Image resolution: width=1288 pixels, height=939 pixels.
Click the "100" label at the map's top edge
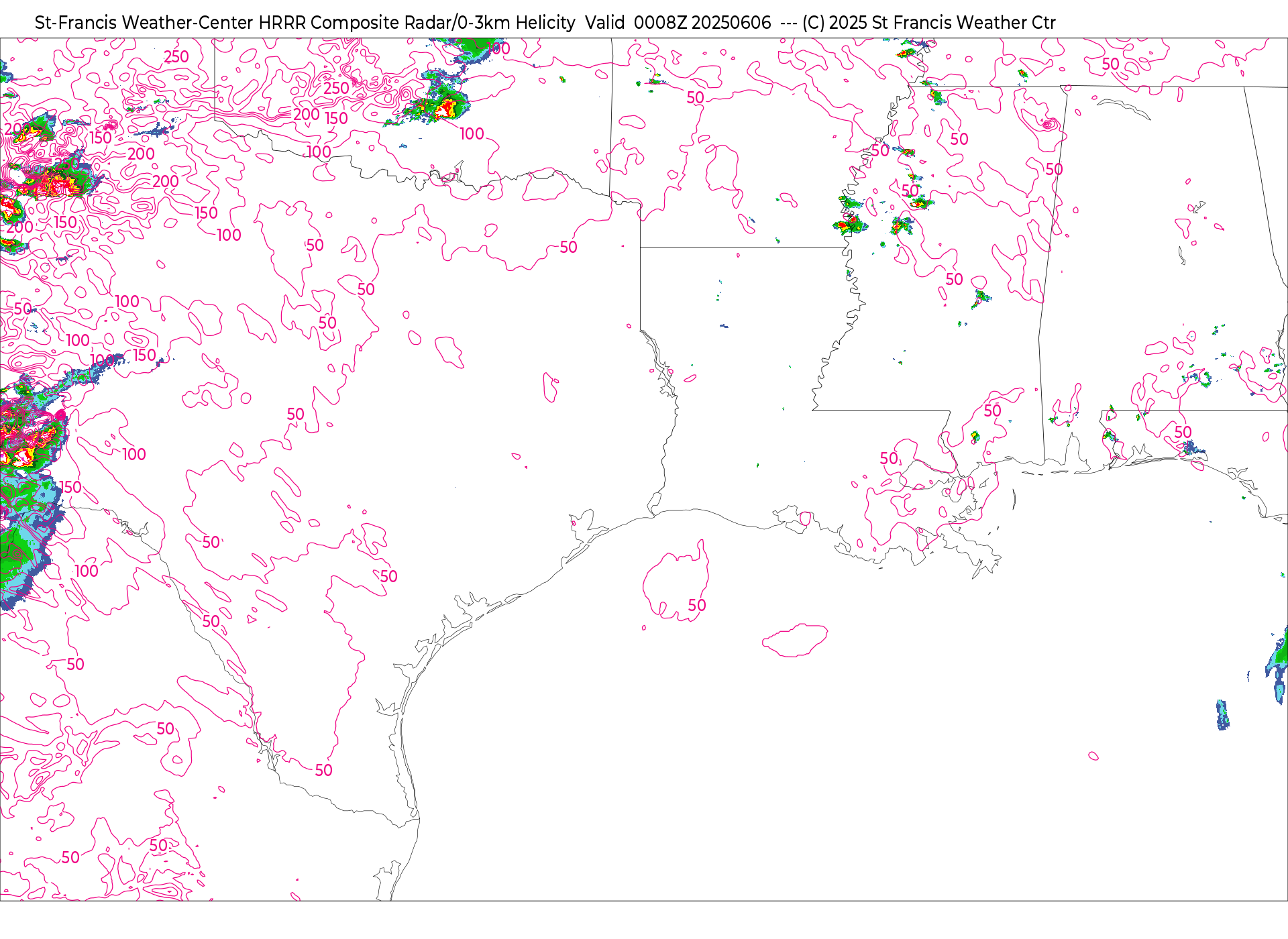[498, 48]
